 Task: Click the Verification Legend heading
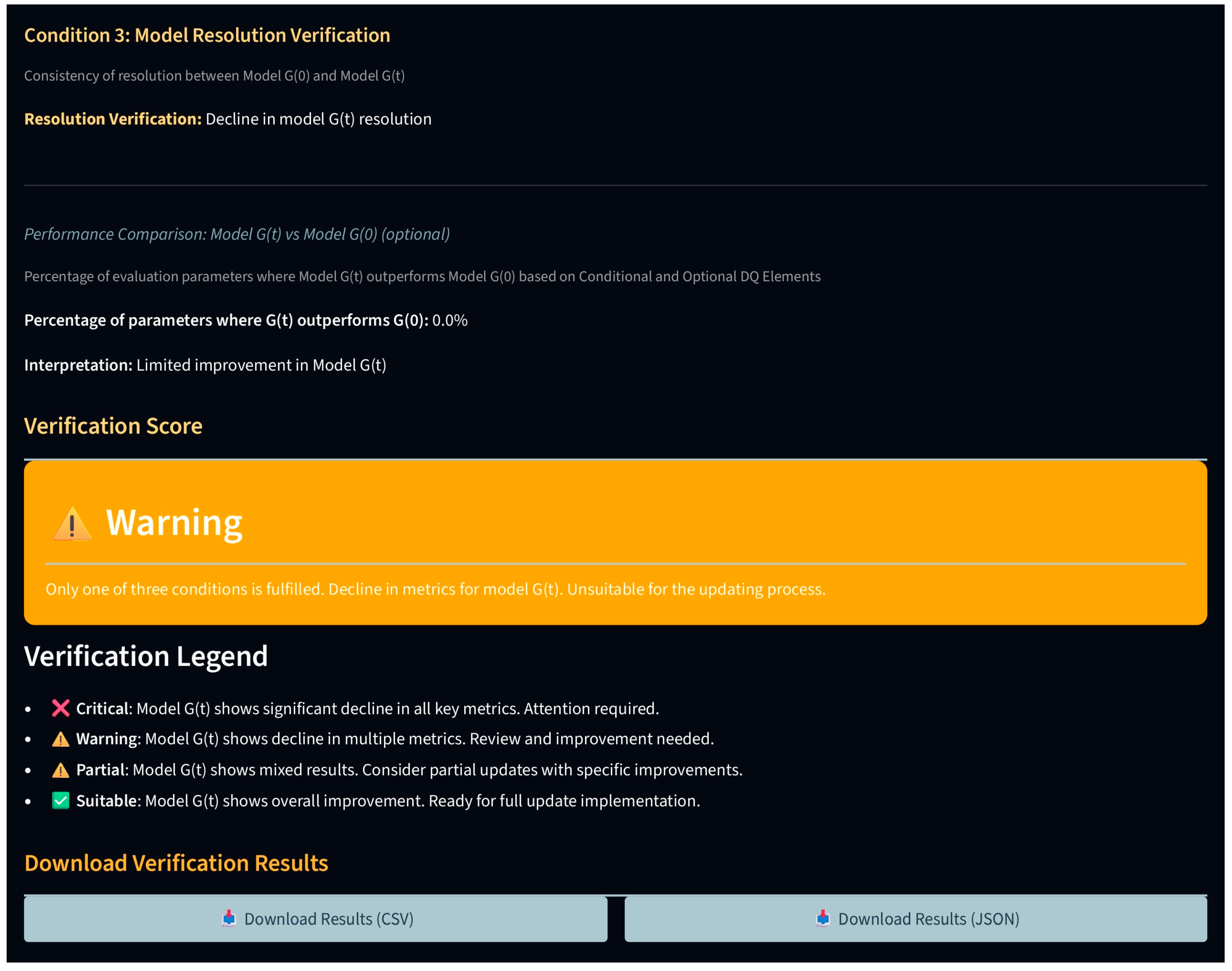[x=145, y=656]
